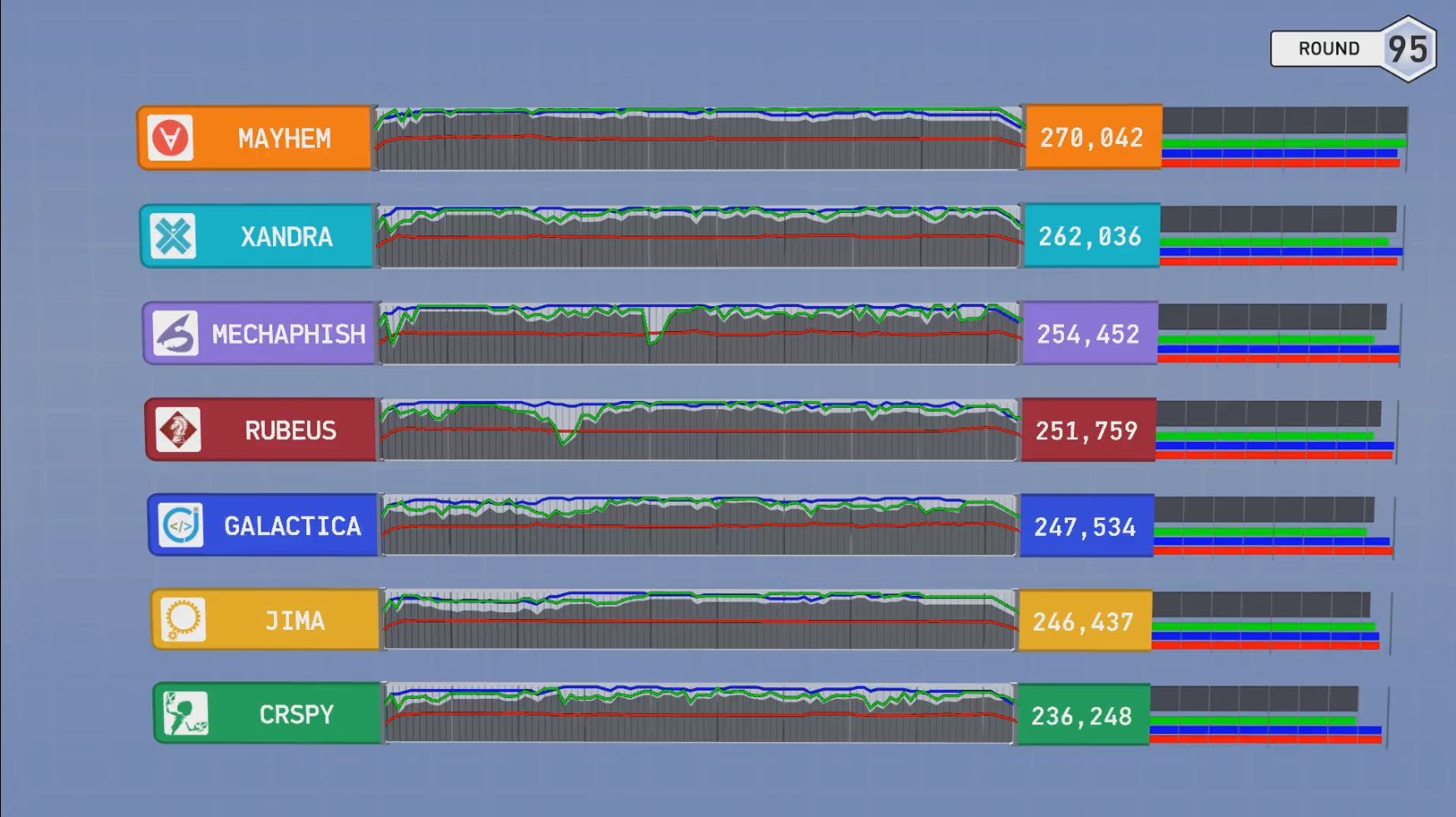The height and width of the screenshot is (817, 1456).
Task: Click Mayhem's score 270,042
Action: point(1091,138)
